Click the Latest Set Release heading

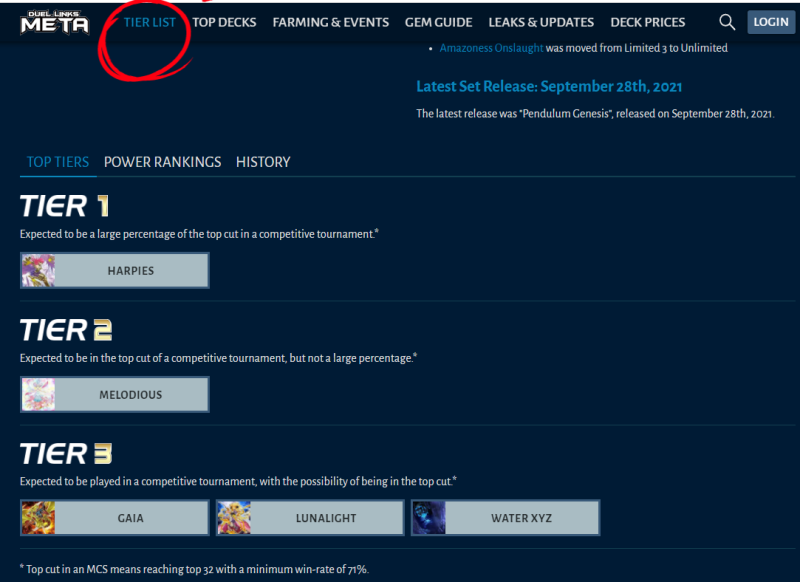[549, 86]
